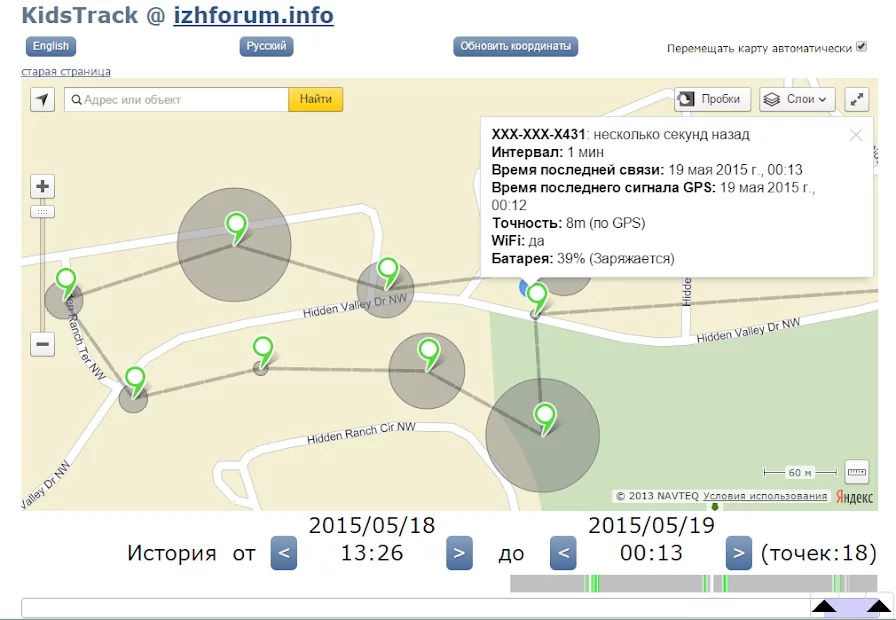Select the green marker in the park area
This screenshot has height=620, width=896.
545,416
